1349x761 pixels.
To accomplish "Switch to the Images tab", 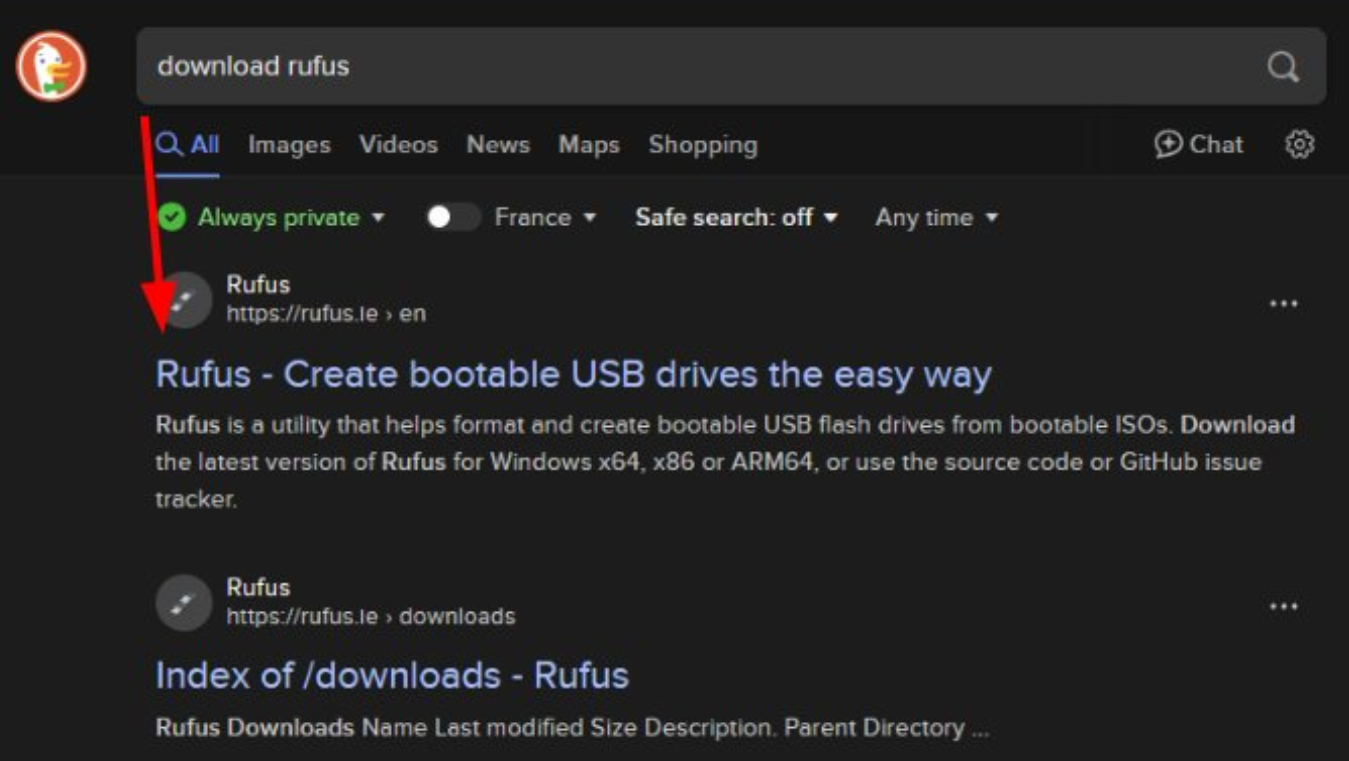I will [x=289, y=144].
